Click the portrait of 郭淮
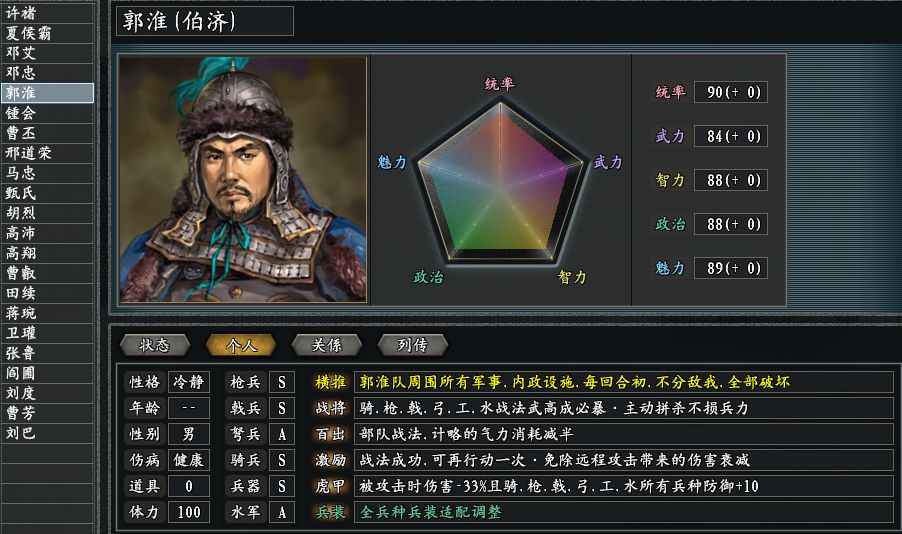The height and width of the screenshot is (534, 902). point(243,180)
